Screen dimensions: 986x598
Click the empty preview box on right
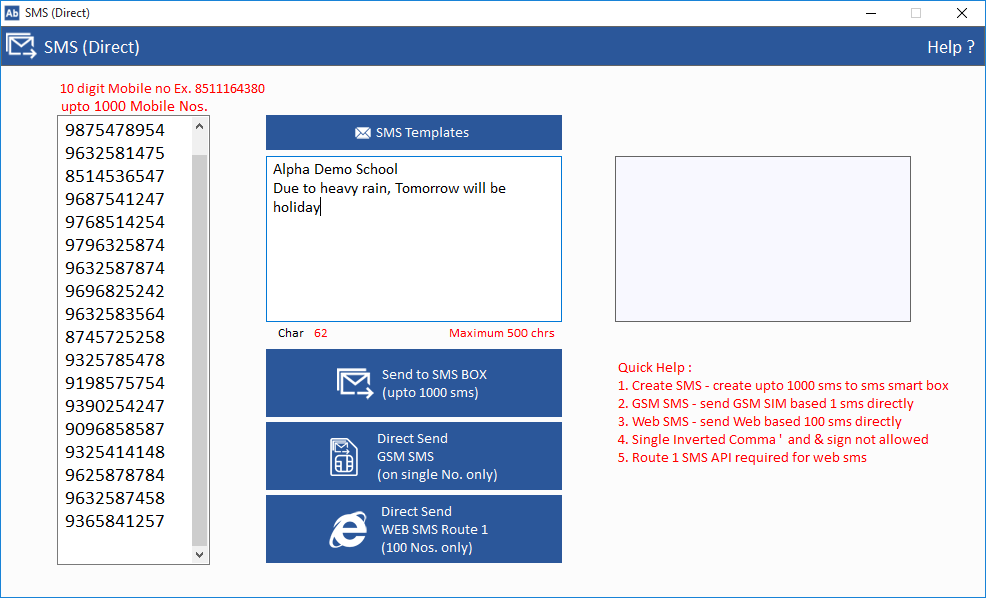762,238
